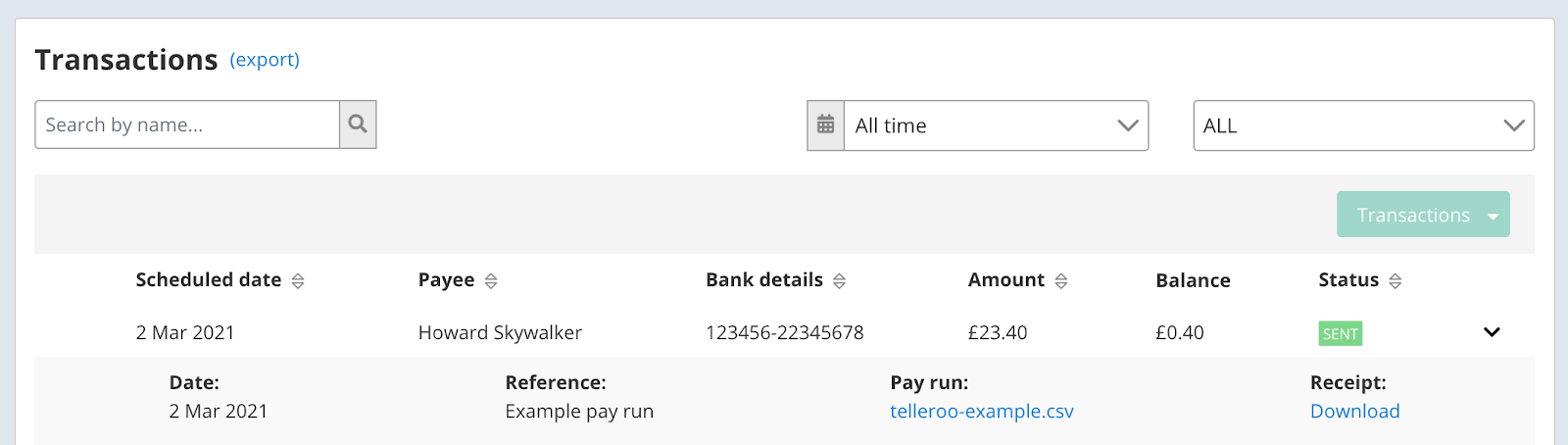Sort by Payee arrows icon

click(x=491, y=281)
